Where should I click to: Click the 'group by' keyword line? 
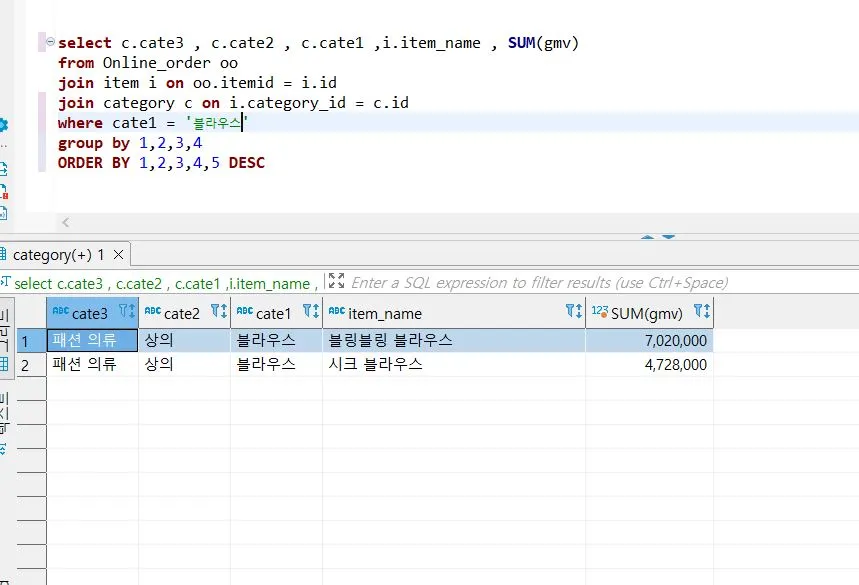[x=94, y=143]
